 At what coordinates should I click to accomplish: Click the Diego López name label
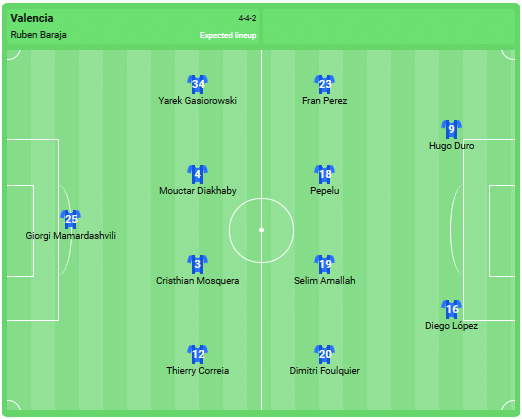pyautogui.click(x=452, y=326)
